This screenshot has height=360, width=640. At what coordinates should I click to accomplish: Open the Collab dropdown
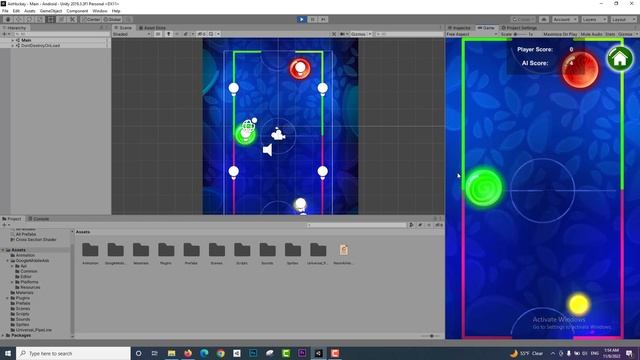click(524, 19)
